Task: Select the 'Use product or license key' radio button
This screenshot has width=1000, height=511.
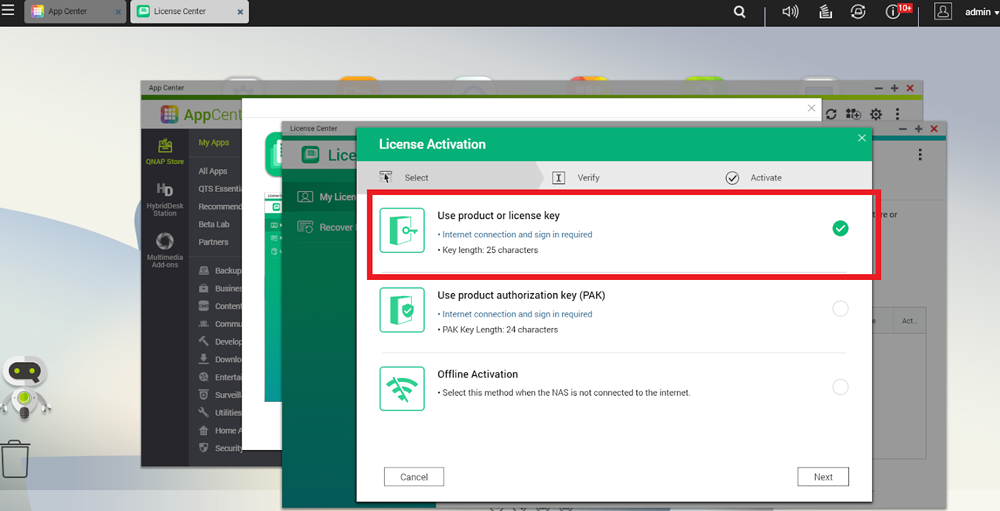Action: pos(840,228)
